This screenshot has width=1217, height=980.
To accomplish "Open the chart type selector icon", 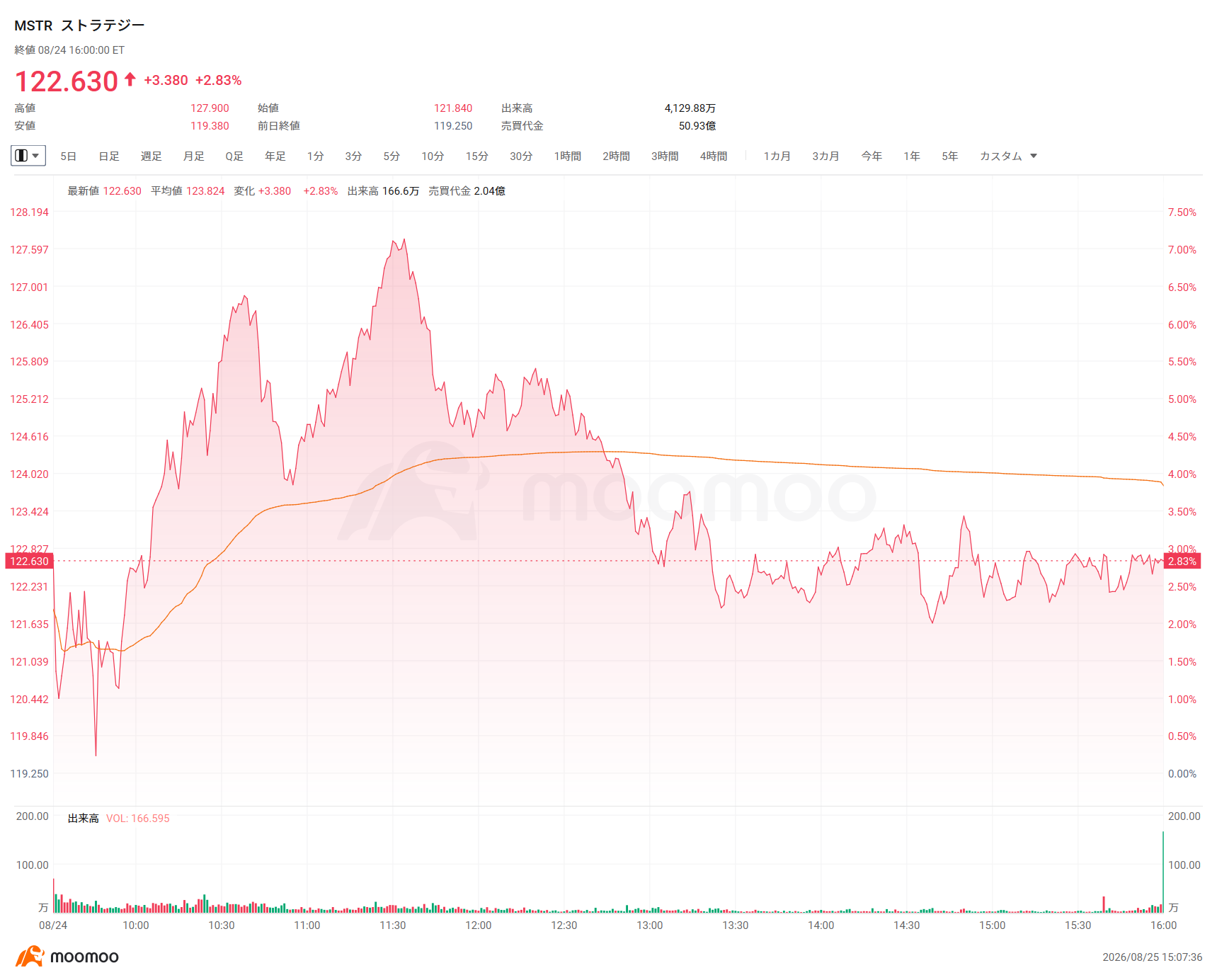I will pyautogui.click(x=21, y=156).
